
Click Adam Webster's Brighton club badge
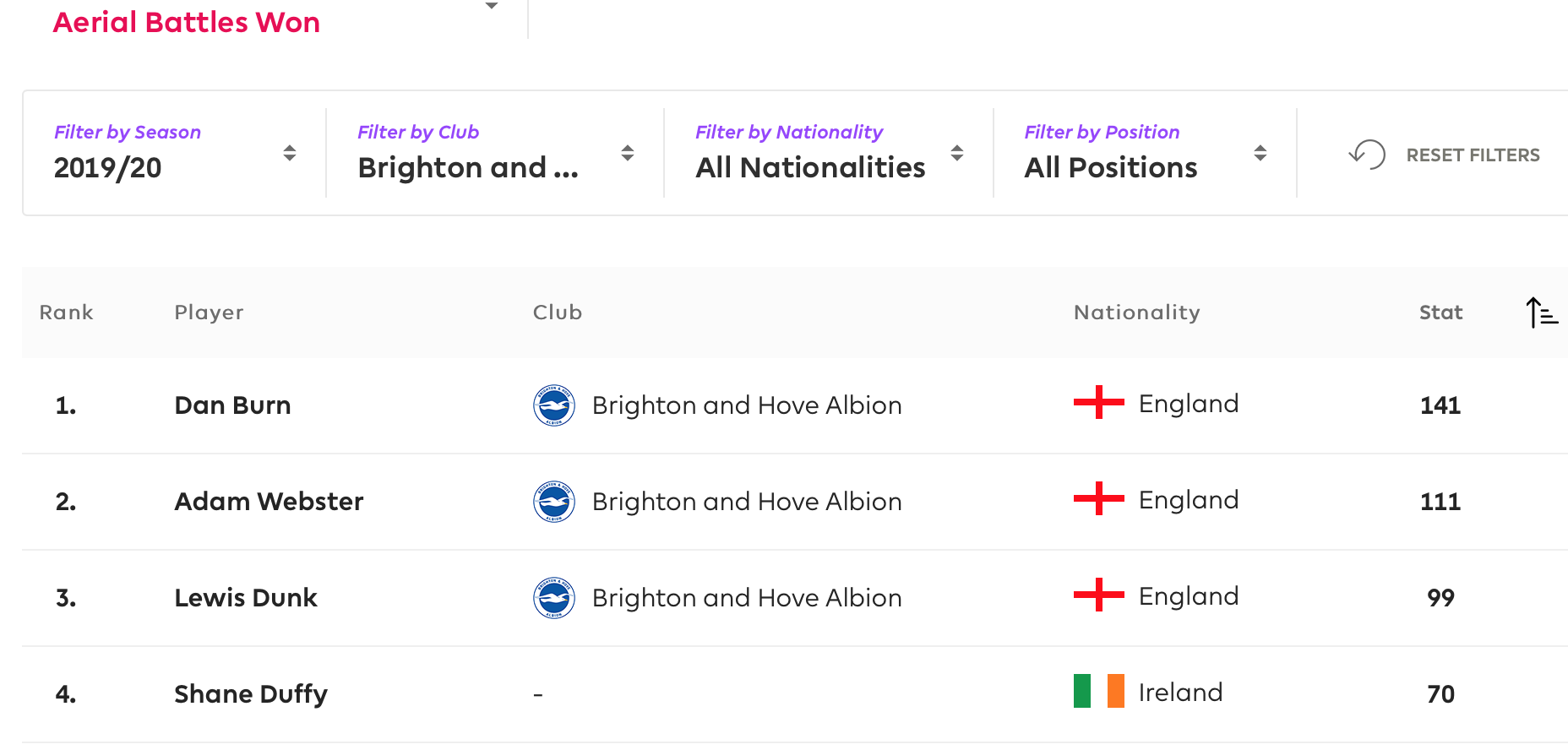[x=554, y=502]
